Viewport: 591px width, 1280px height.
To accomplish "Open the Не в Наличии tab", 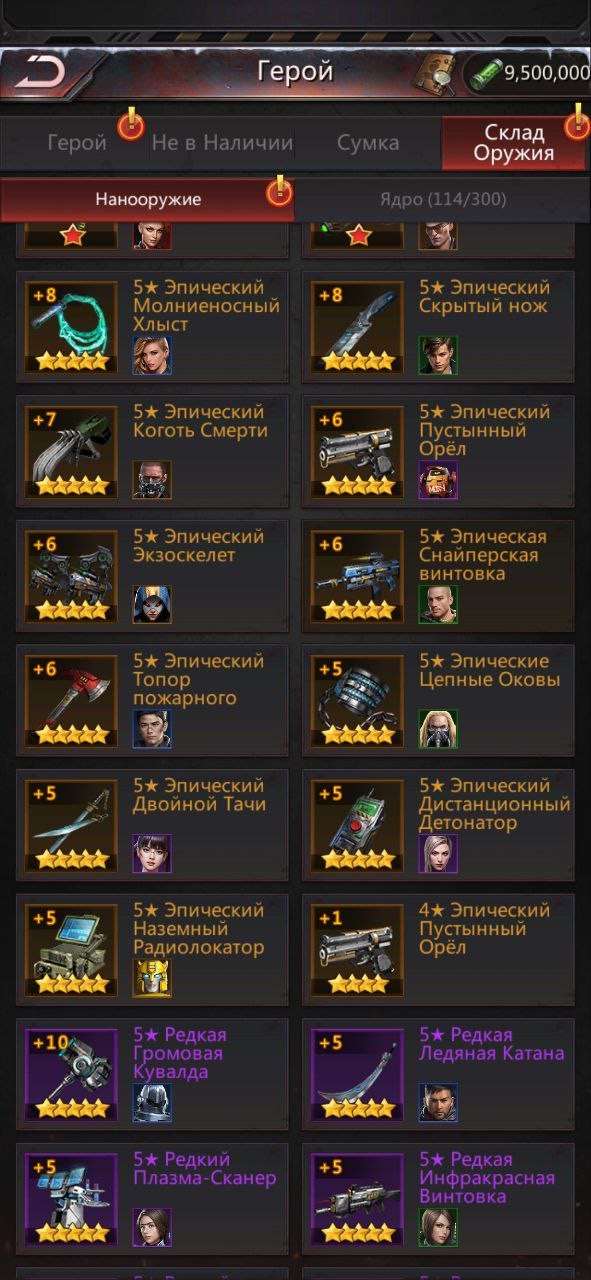I will point(222,143).
